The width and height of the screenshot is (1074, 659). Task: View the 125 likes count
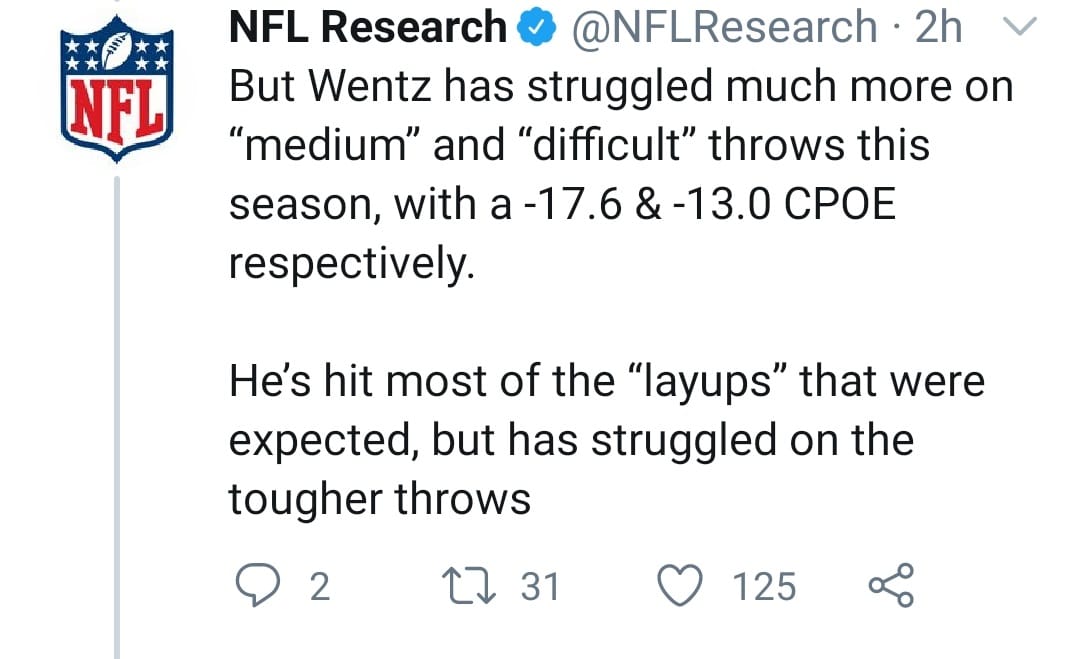tap(765, 586)
